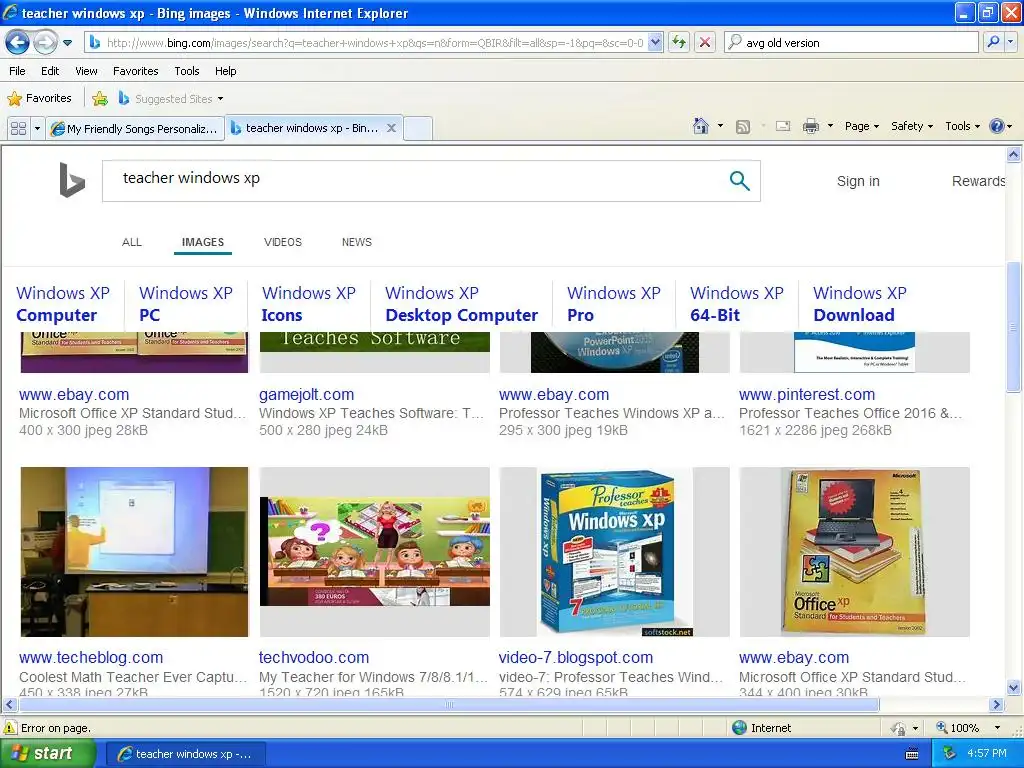Click the Read Mail icon
The image size is (1024, 768).
pos(783,126)
